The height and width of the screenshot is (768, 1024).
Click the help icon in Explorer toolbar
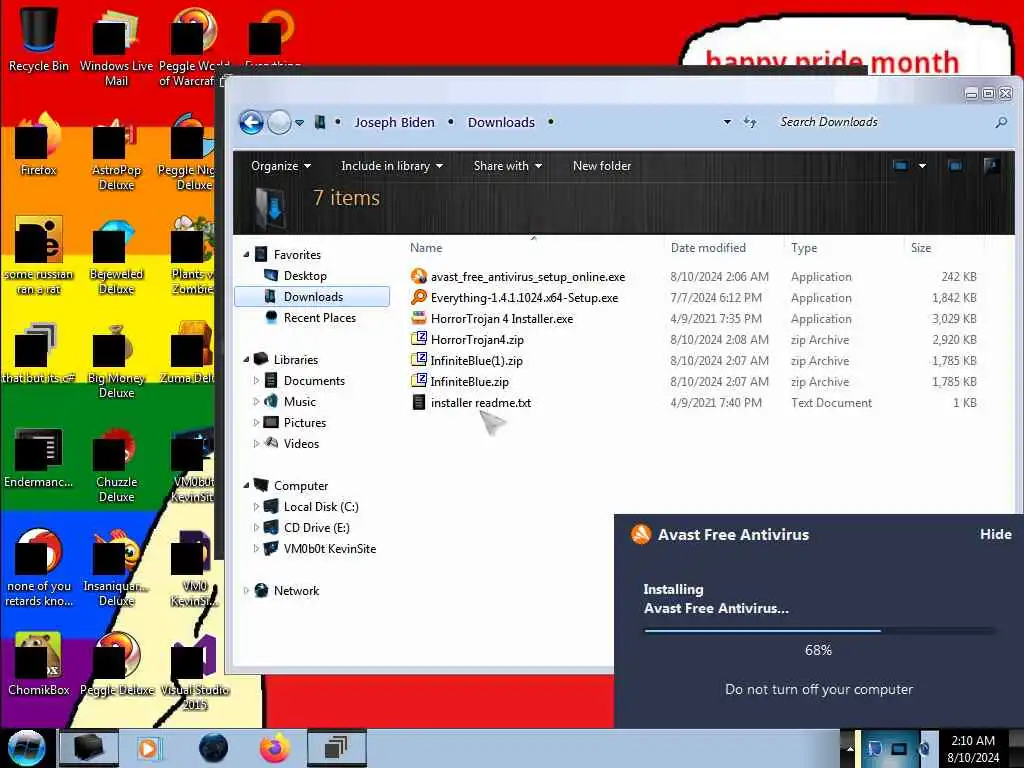991,166
